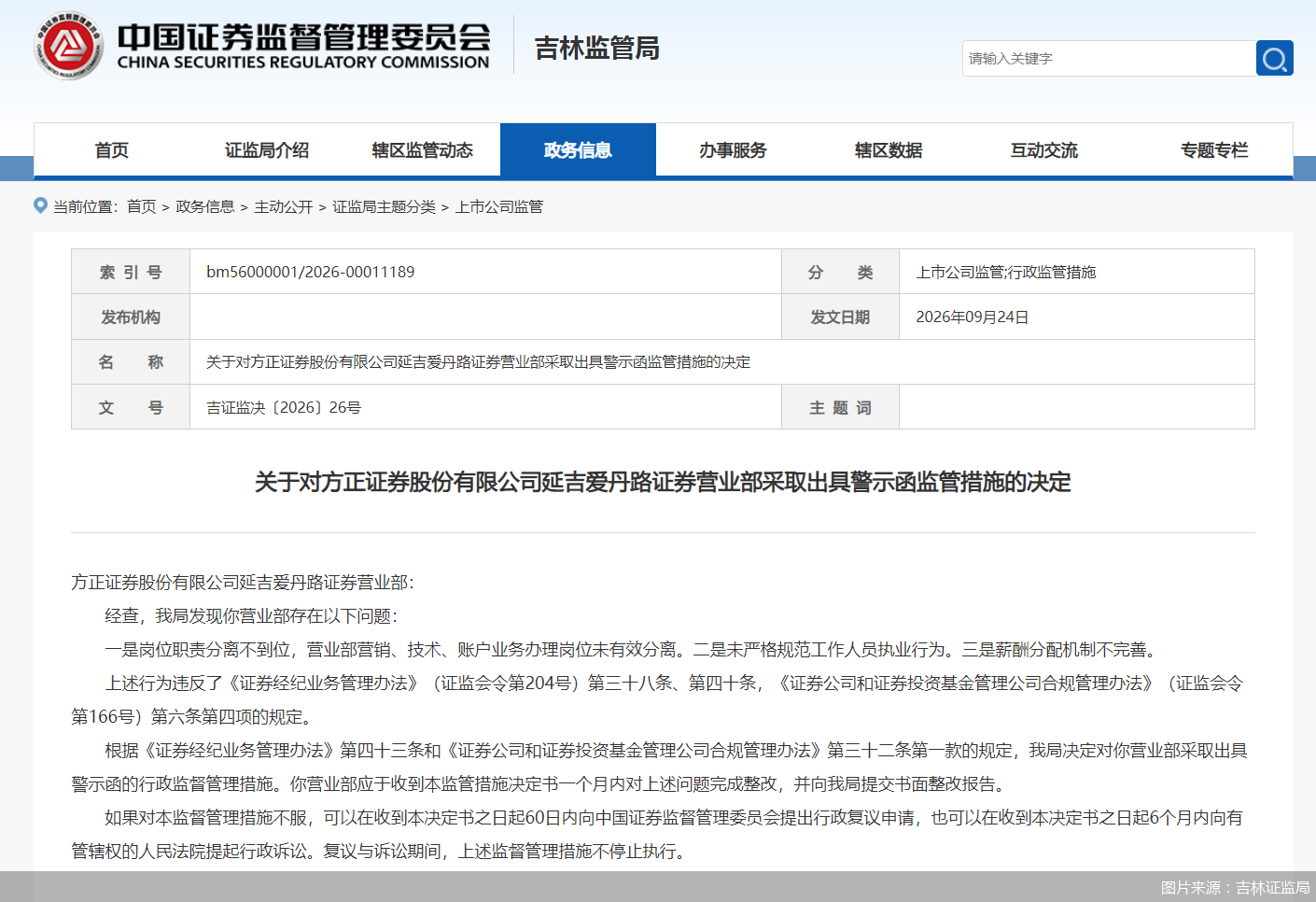The width and height of the screenshot is (1316, 902).
Task: Select index number bm56000001/2026-00011189
Action: click(x=311, y=272)
